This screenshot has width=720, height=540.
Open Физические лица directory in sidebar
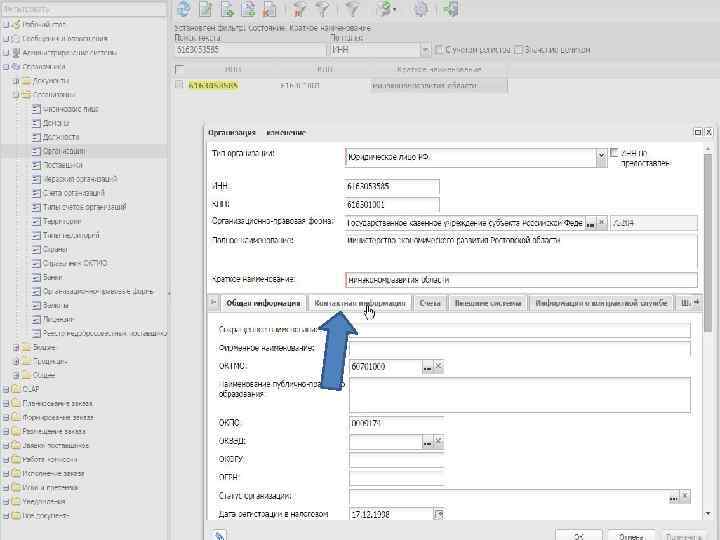tap(70, 109)
